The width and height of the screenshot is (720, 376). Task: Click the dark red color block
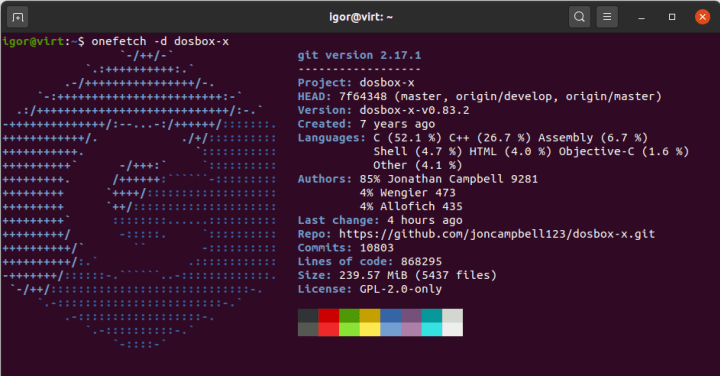click(x=329, y=315)
